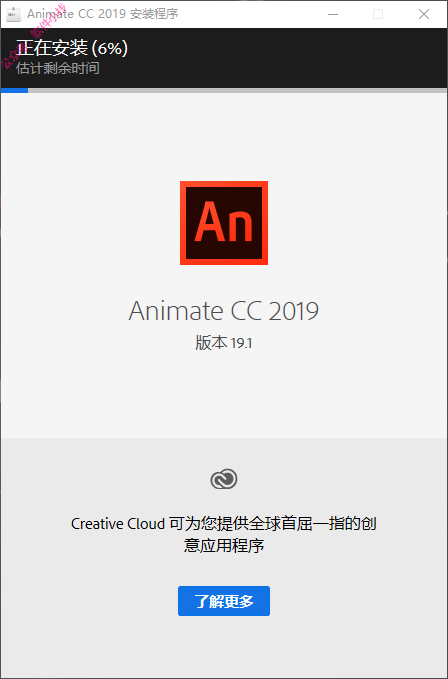Click the Creative Cloud logo icon

click(224, 479)
